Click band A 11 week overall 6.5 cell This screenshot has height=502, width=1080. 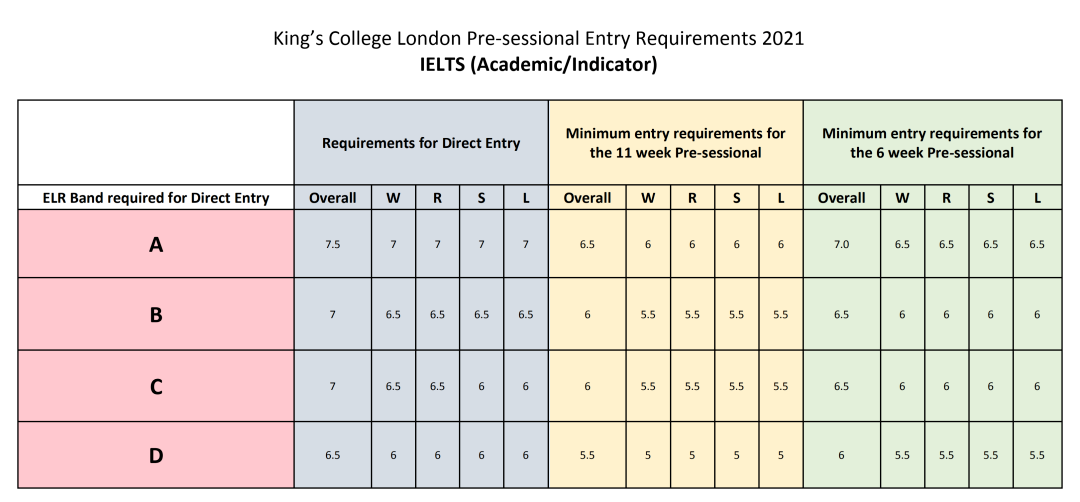[x=588, y=244]
